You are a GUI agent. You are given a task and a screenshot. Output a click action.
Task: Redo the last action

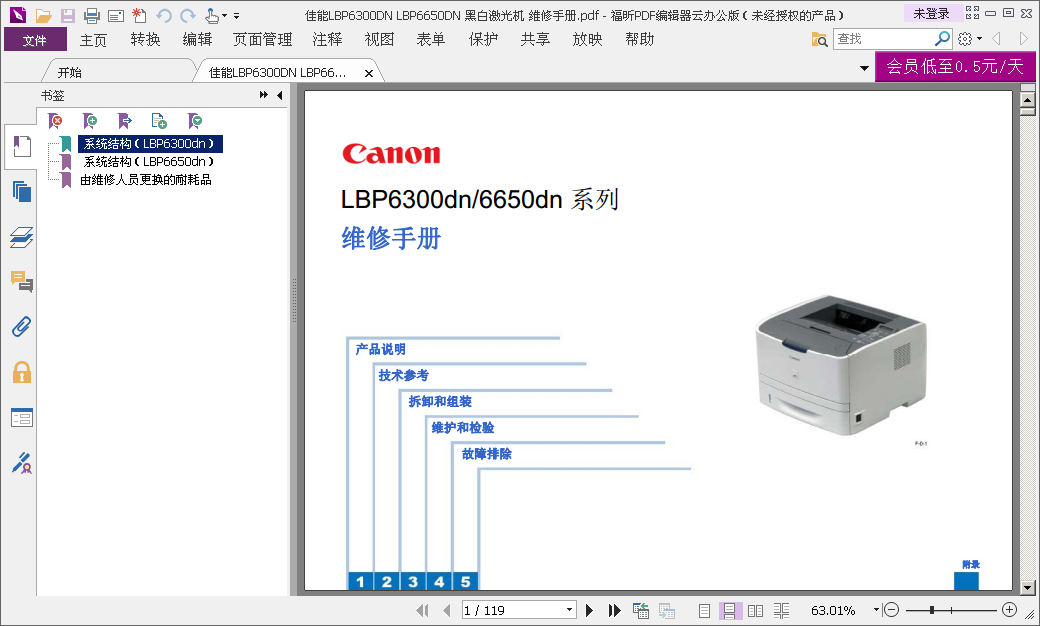point(188,15)
